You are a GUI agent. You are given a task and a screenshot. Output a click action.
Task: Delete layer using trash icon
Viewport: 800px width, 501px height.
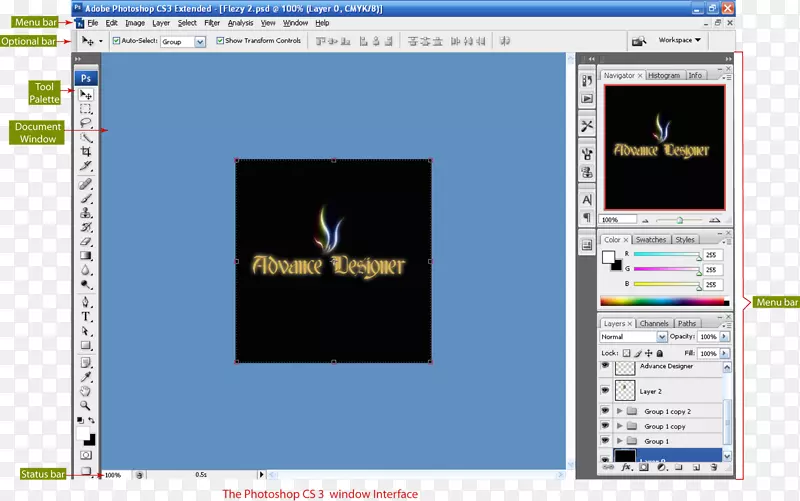(x=714, y=467)
